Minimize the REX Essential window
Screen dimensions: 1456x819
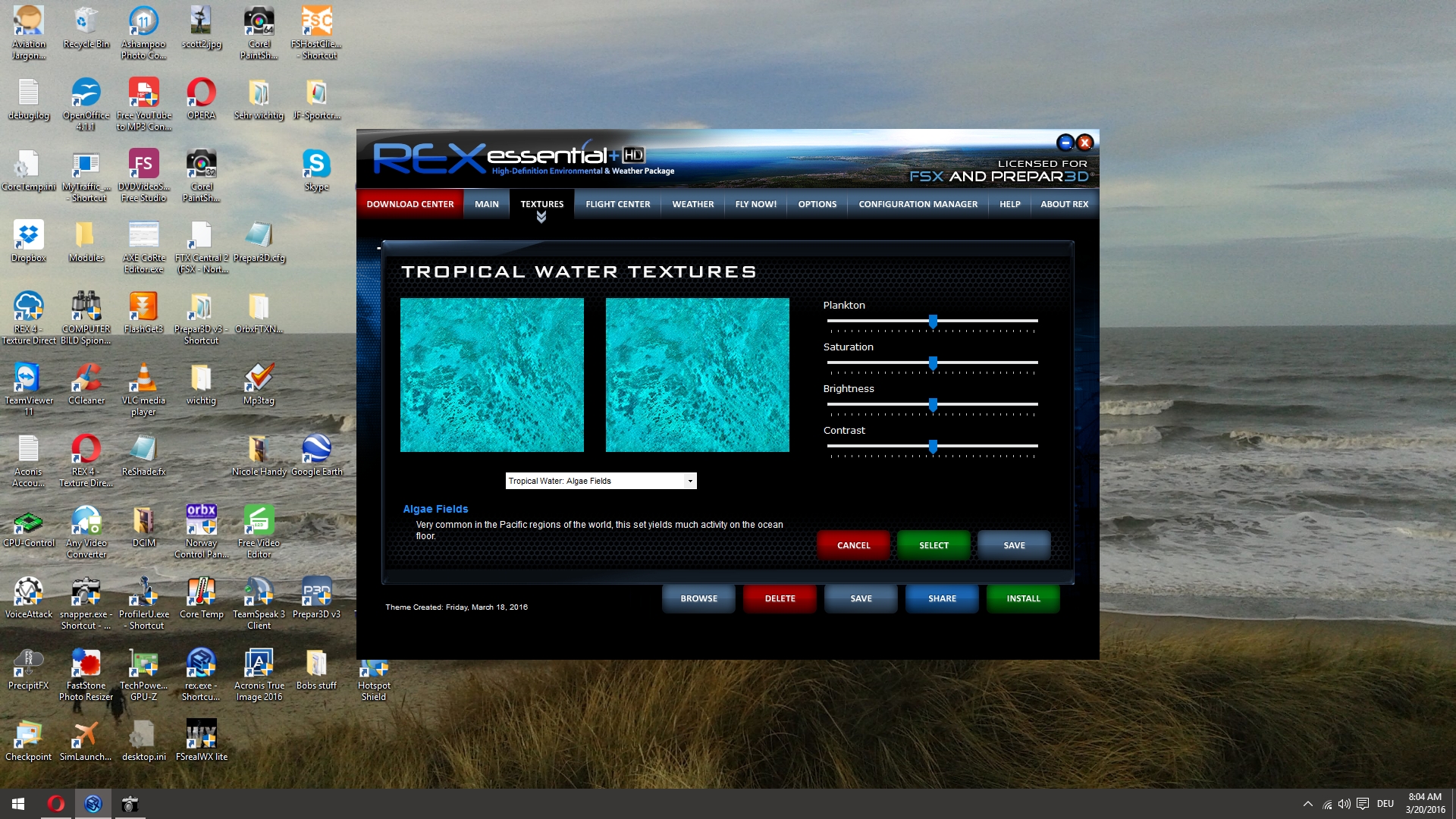1065,143
